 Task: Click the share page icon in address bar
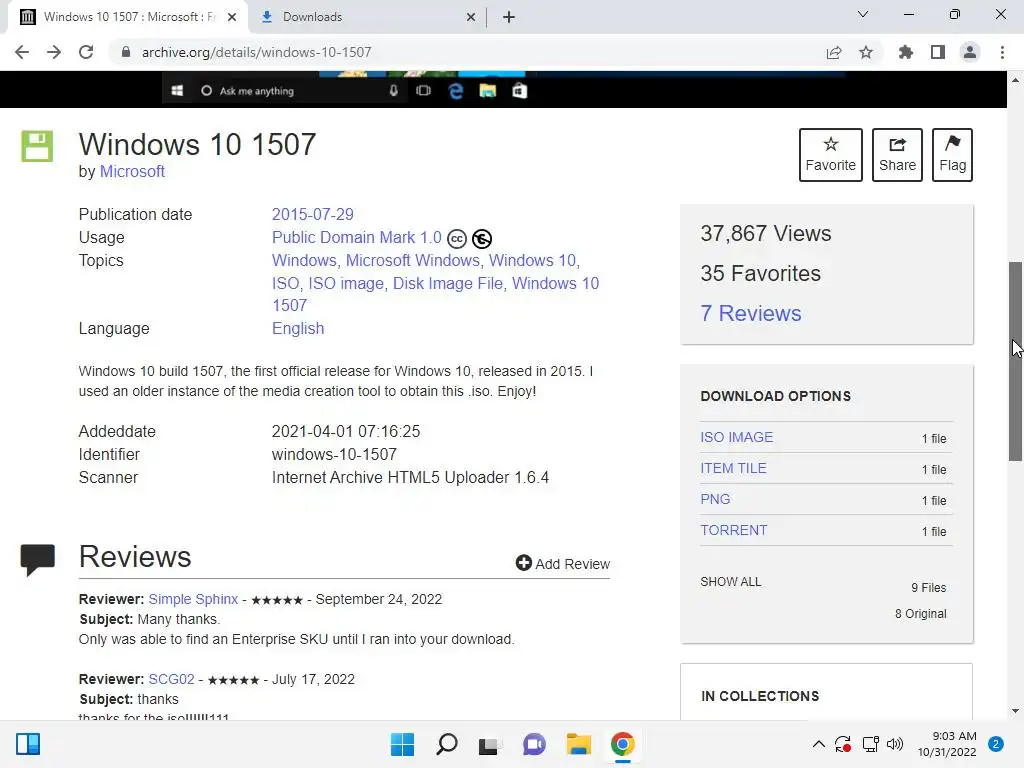[834, 52]
